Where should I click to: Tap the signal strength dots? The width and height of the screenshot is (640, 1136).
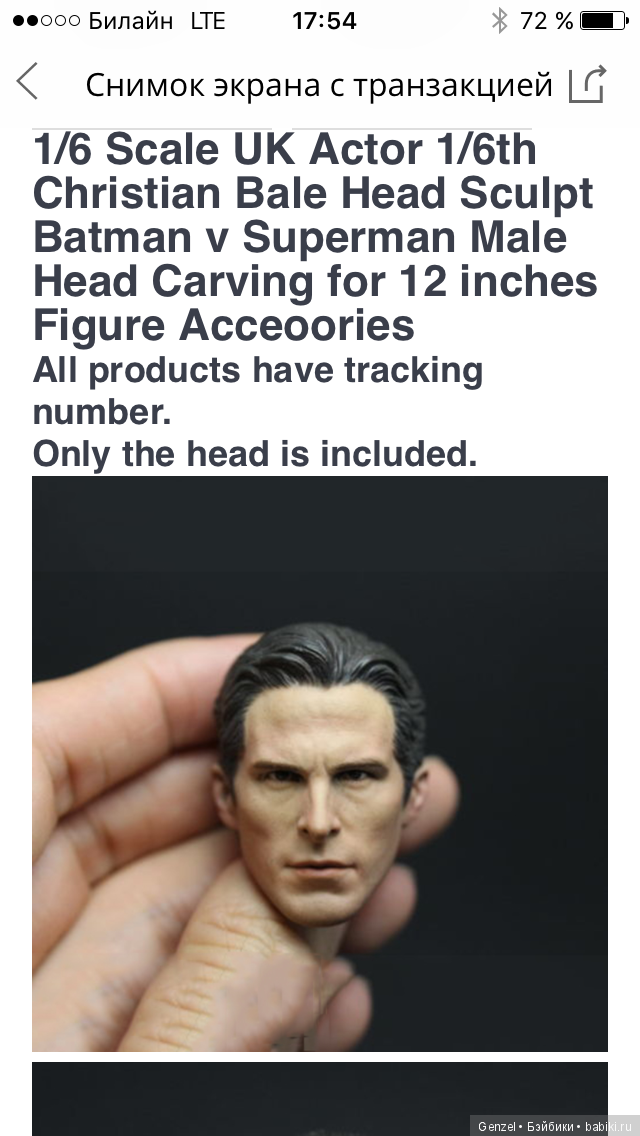[46, 21]
